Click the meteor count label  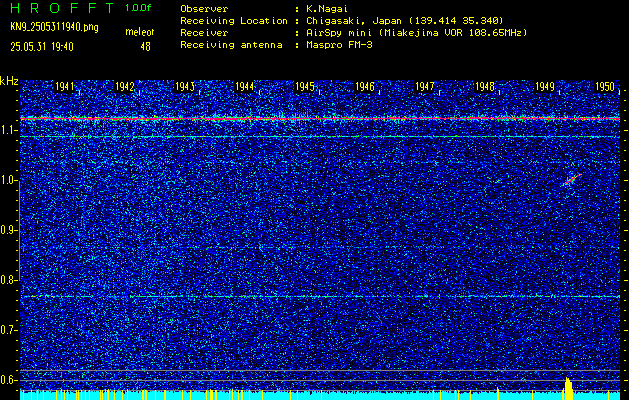tap(140, 32)
